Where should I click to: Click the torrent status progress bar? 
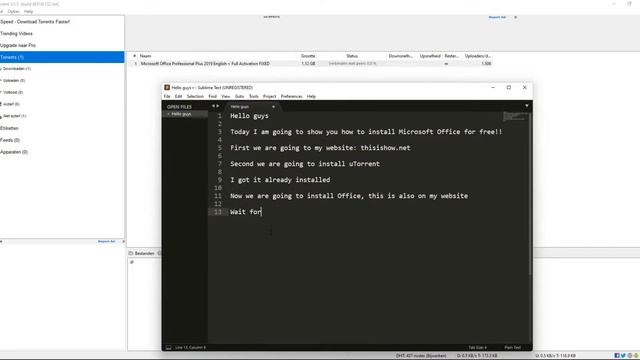pyautogui.click(x=353, y=64)
